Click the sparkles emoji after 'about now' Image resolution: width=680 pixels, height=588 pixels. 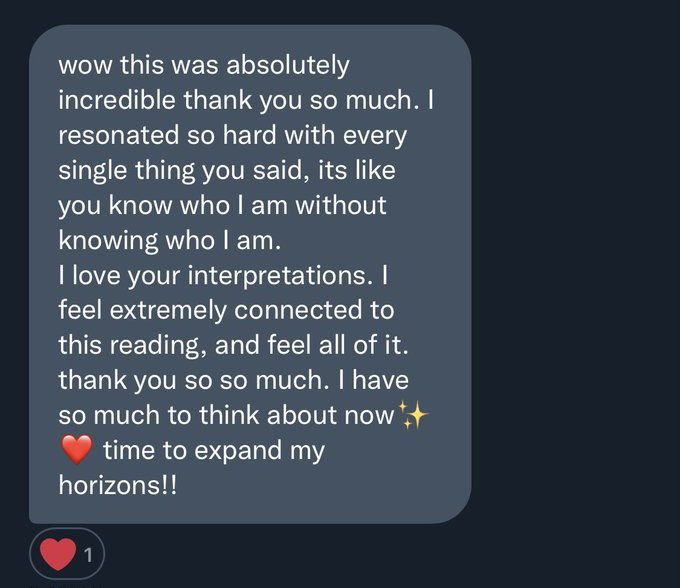(x=413, y=415)
